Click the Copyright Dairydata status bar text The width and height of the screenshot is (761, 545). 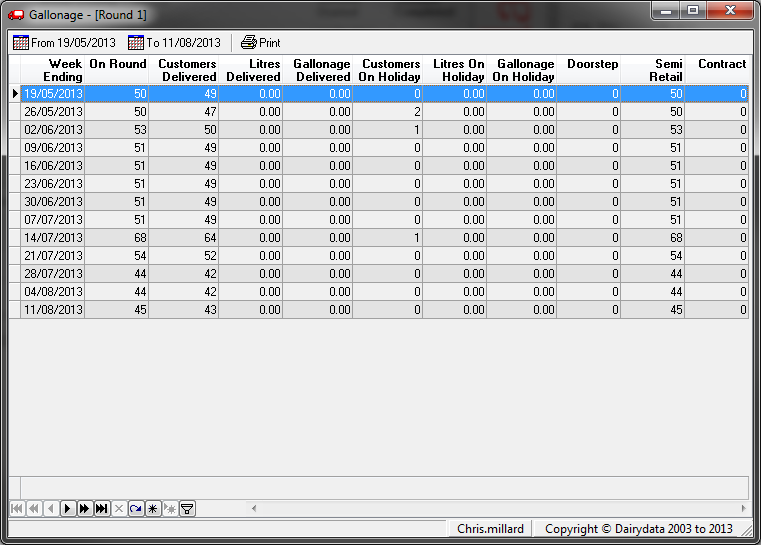639,528
